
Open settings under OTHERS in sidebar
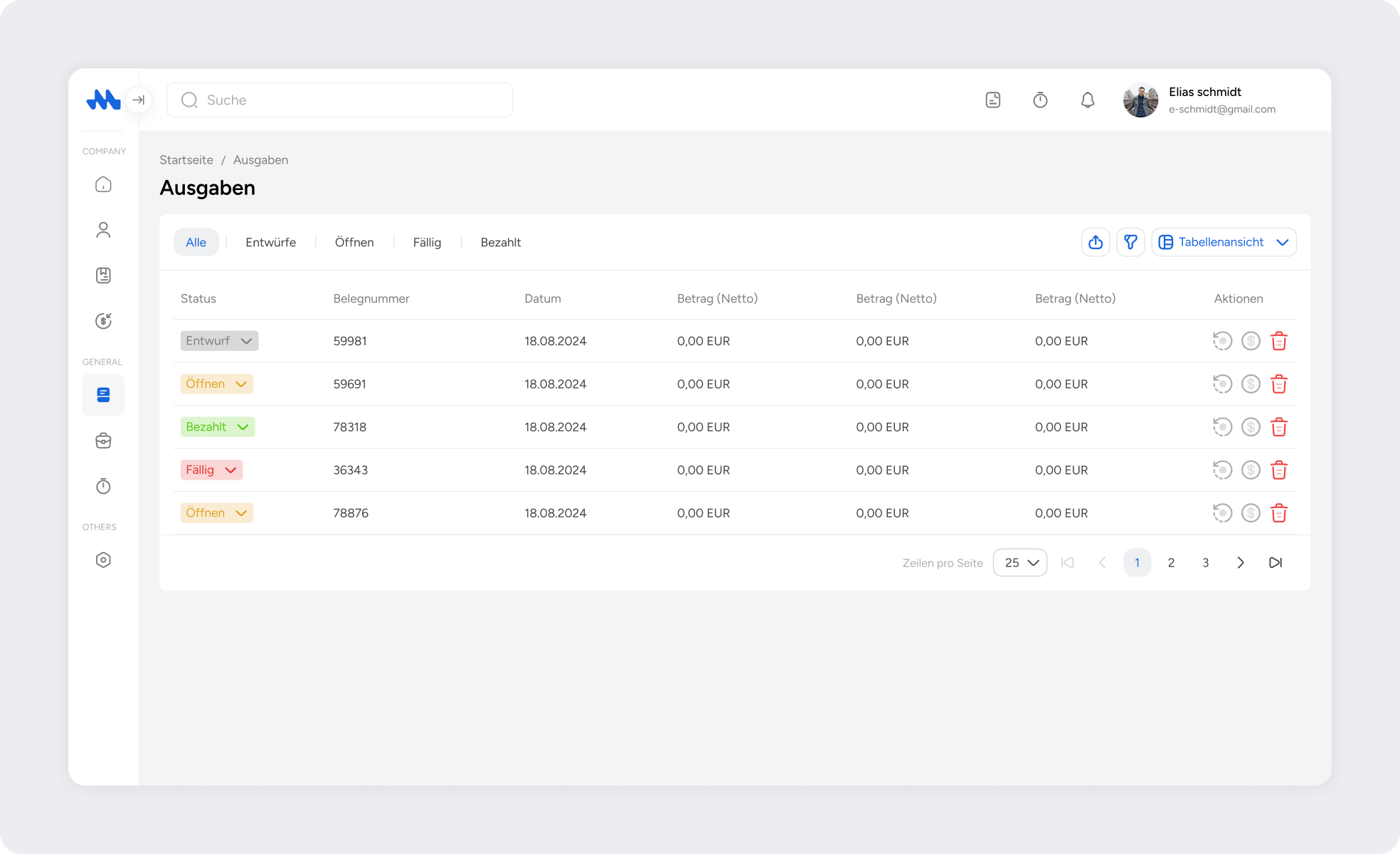click(x=104, y=559)
